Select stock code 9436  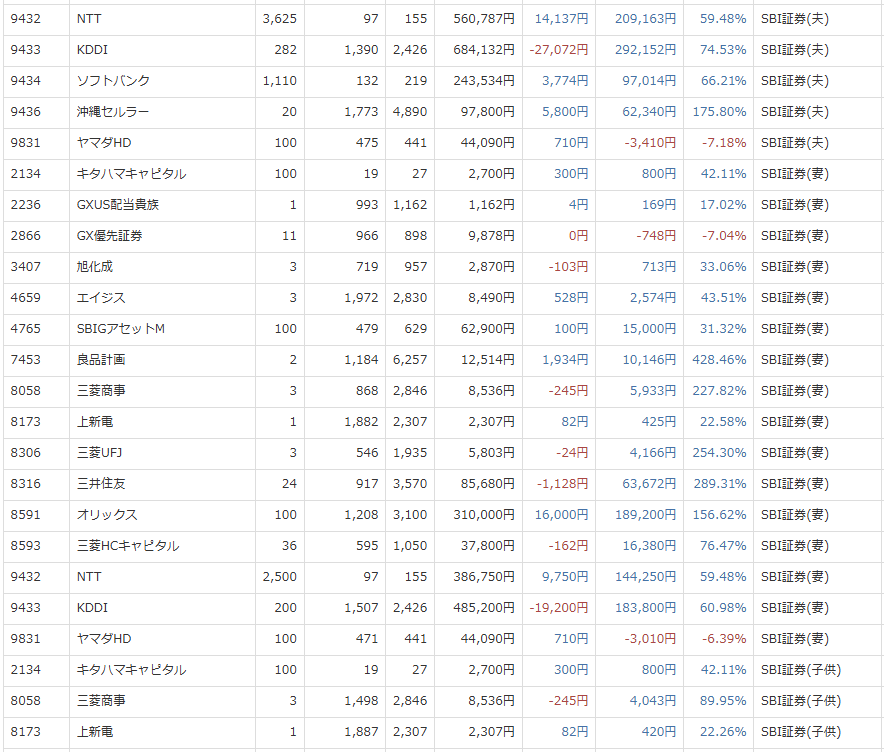(25, 112)
